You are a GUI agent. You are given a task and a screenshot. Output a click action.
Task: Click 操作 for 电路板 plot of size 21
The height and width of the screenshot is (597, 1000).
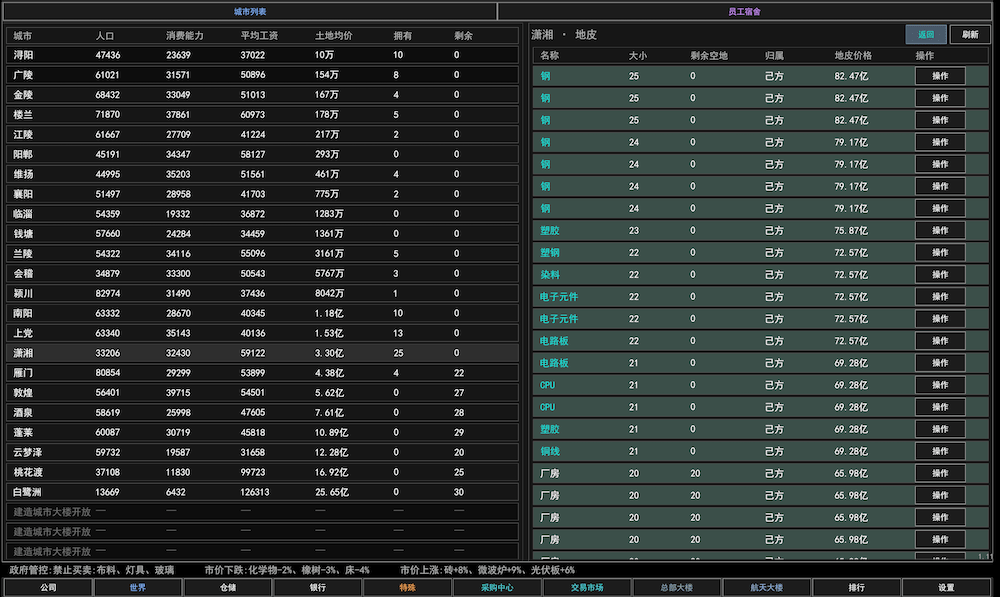(x=940, y=363)
